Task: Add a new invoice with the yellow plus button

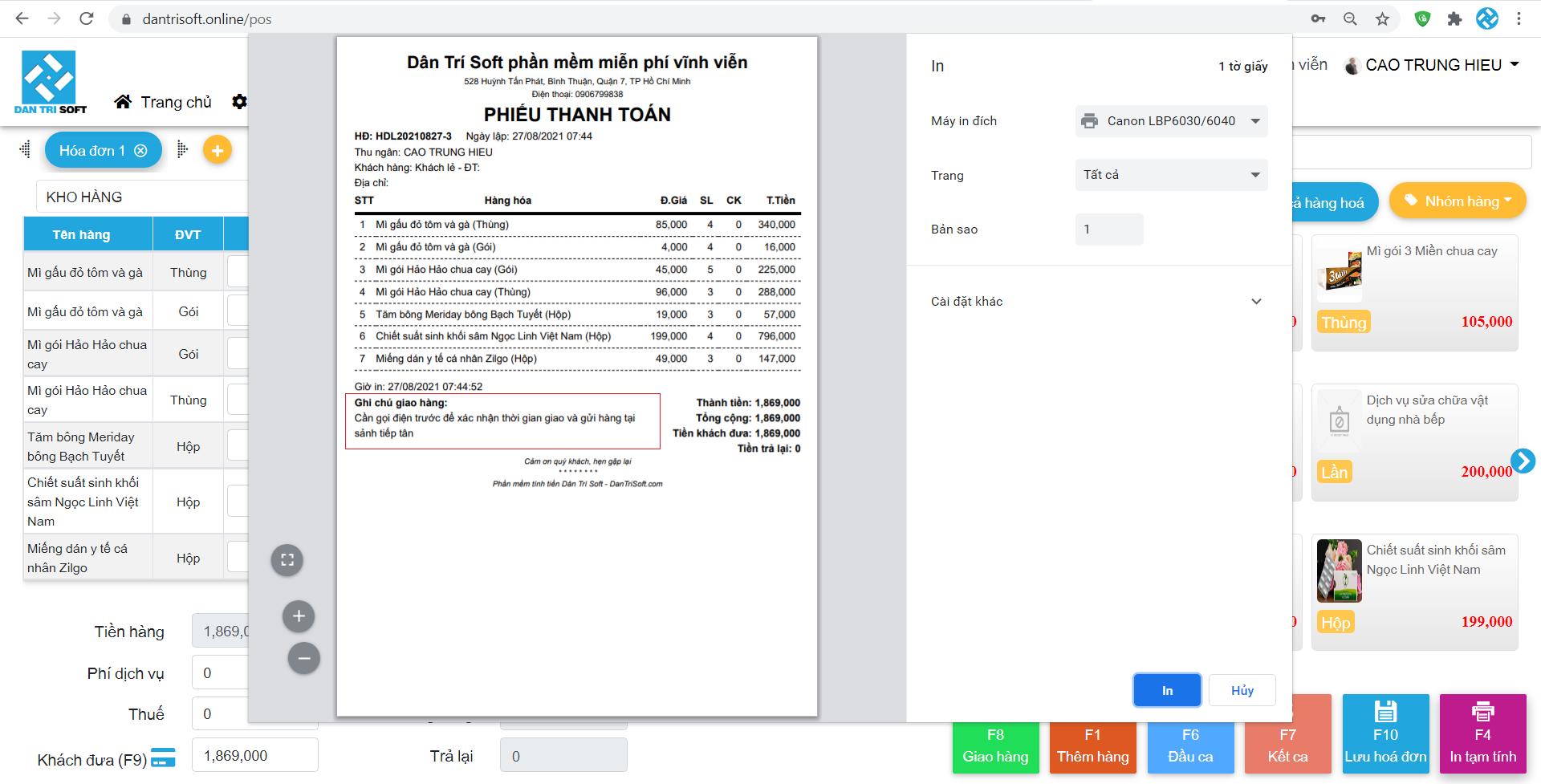Action: [217, 150]
